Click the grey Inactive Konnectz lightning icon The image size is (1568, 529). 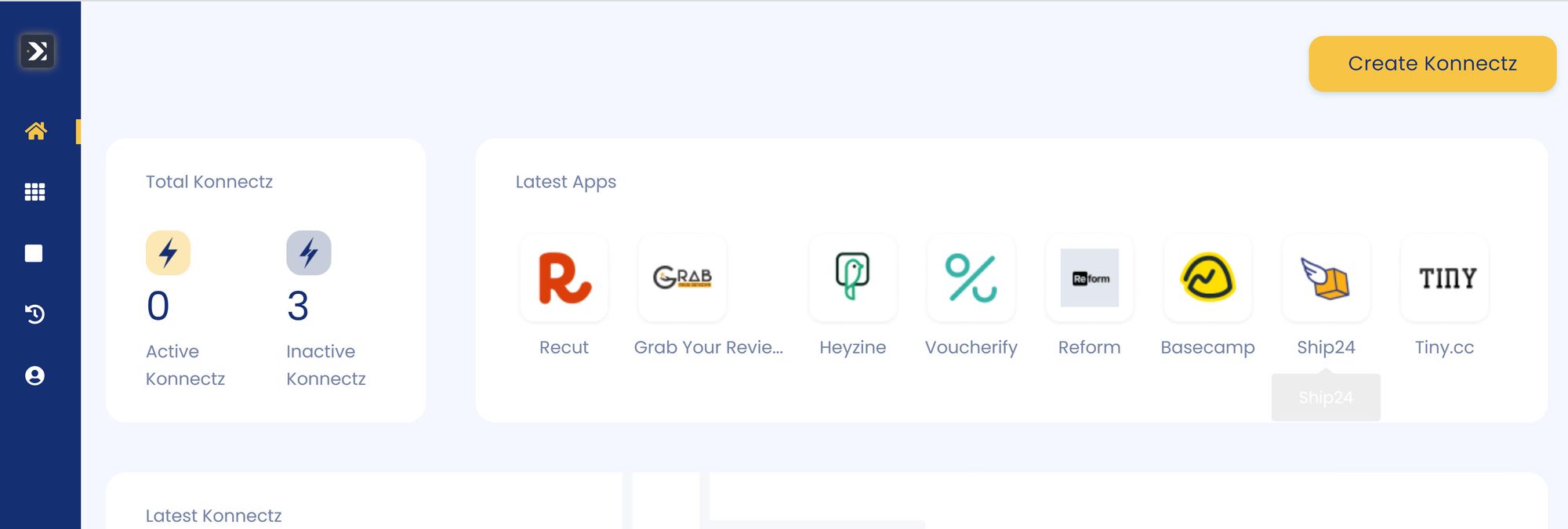coord(308,253)
